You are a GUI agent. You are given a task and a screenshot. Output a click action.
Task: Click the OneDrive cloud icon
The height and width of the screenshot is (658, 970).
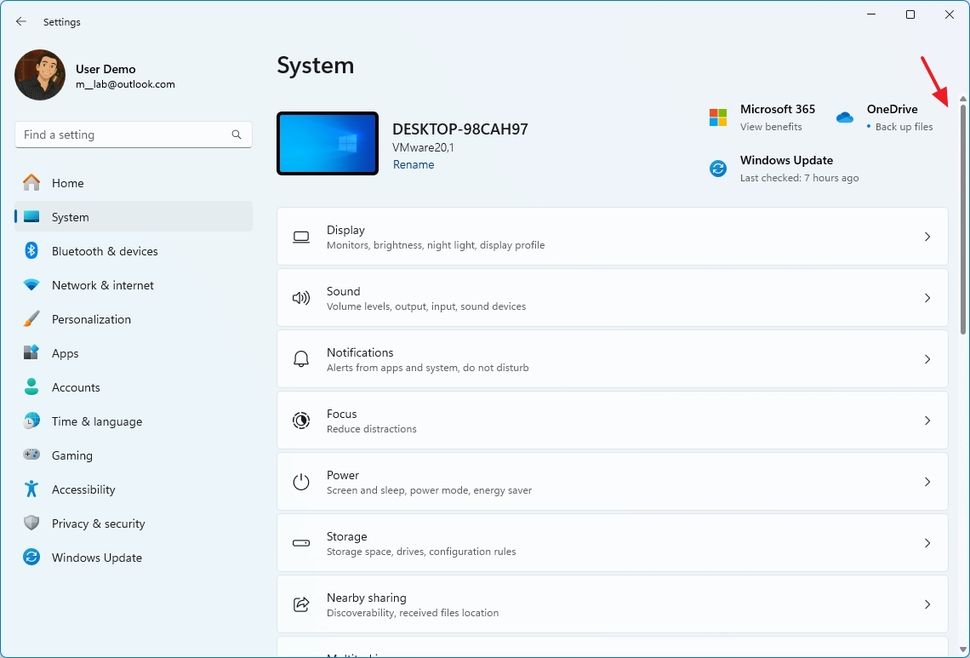844,117
